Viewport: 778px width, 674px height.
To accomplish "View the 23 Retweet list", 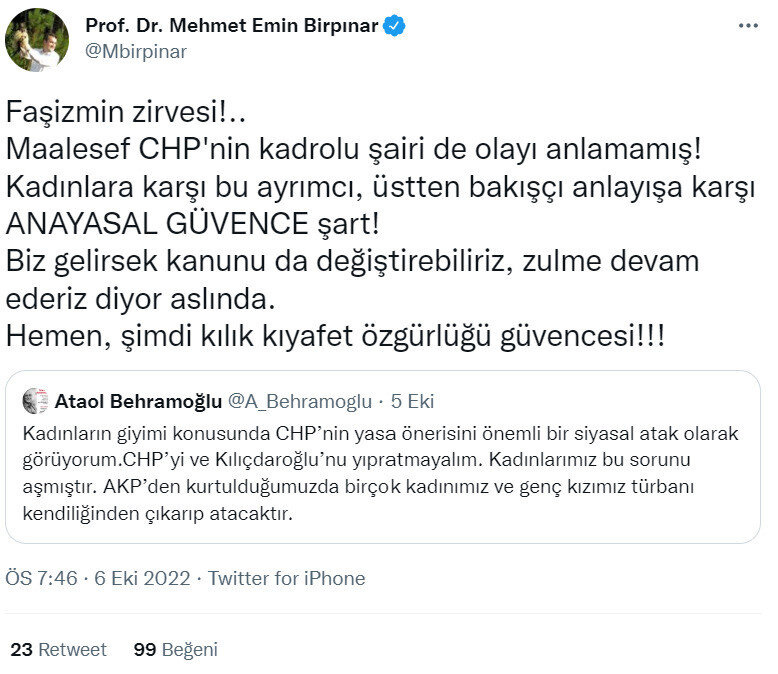I will click(x=59, y=649).
